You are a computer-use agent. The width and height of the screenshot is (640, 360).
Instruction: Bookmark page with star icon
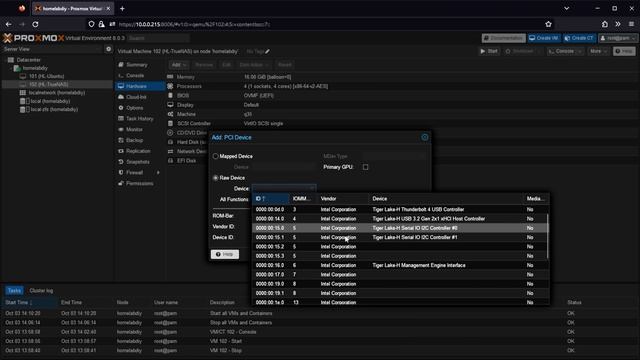pos(548,24)
